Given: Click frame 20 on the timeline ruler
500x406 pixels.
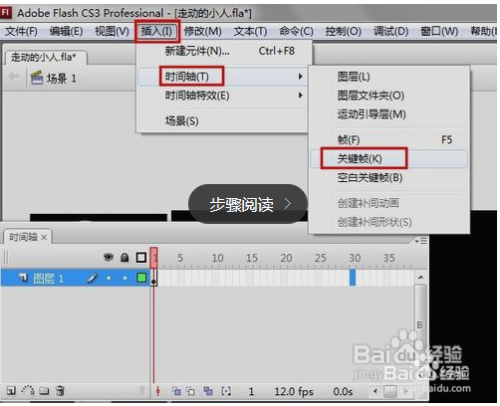Looking at the screenshot, I should click(x=286, y=258).
